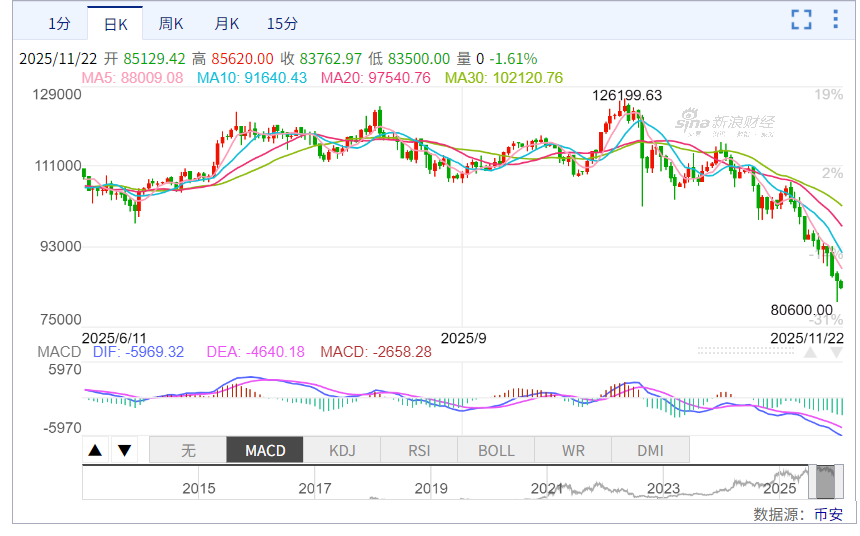The image size is (860, 536).
Task: Click the black up triangle icon
Action: pyautogui.click(x=95, y=450)
